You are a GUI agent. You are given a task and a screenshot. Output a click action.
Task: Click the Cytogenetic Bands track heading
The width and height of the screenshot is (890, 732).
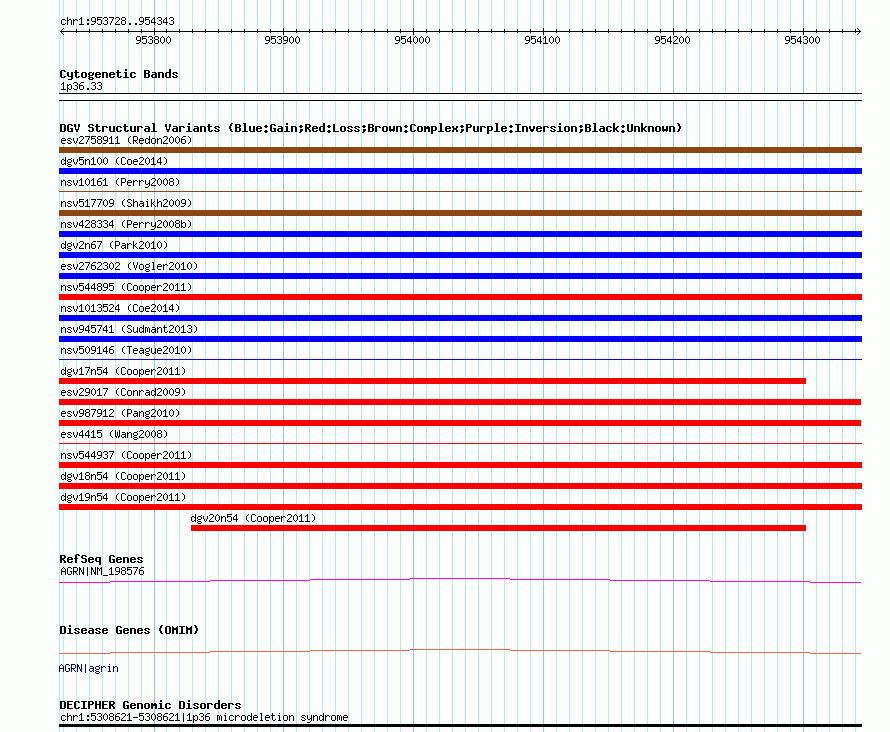coord(119,74)
